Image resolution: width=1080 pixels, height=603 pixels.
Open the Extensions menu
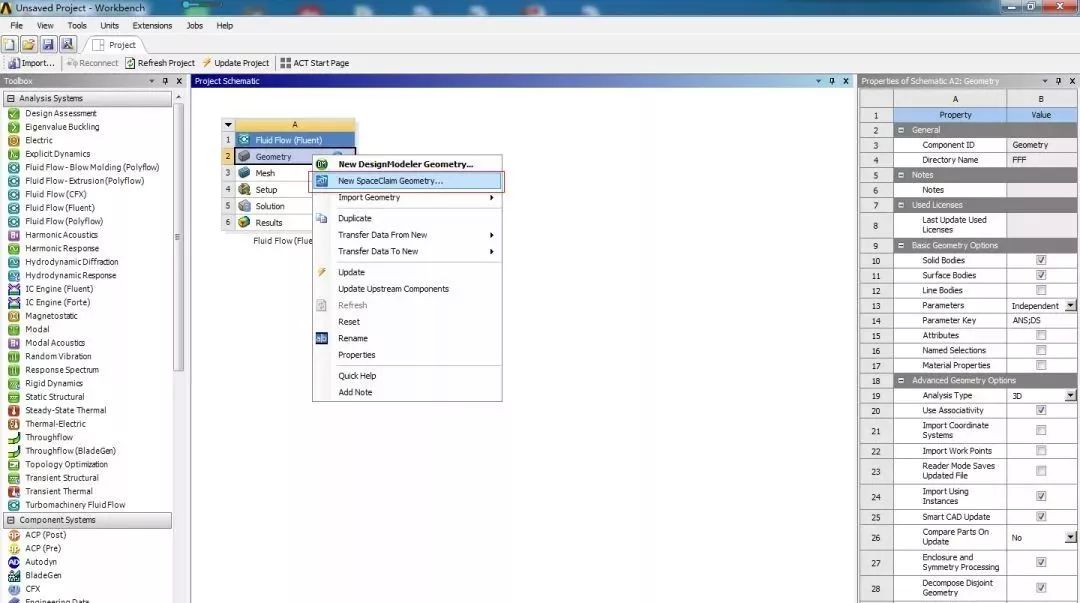pos(152,25)
